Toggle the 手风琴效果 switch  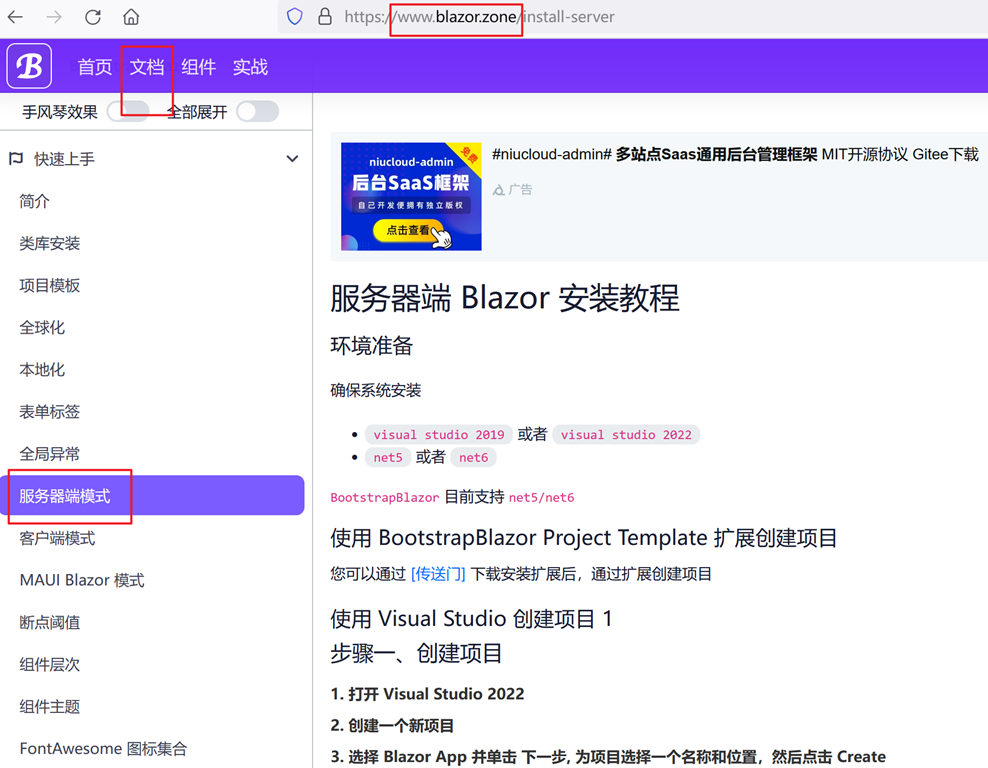click(129, 112)
